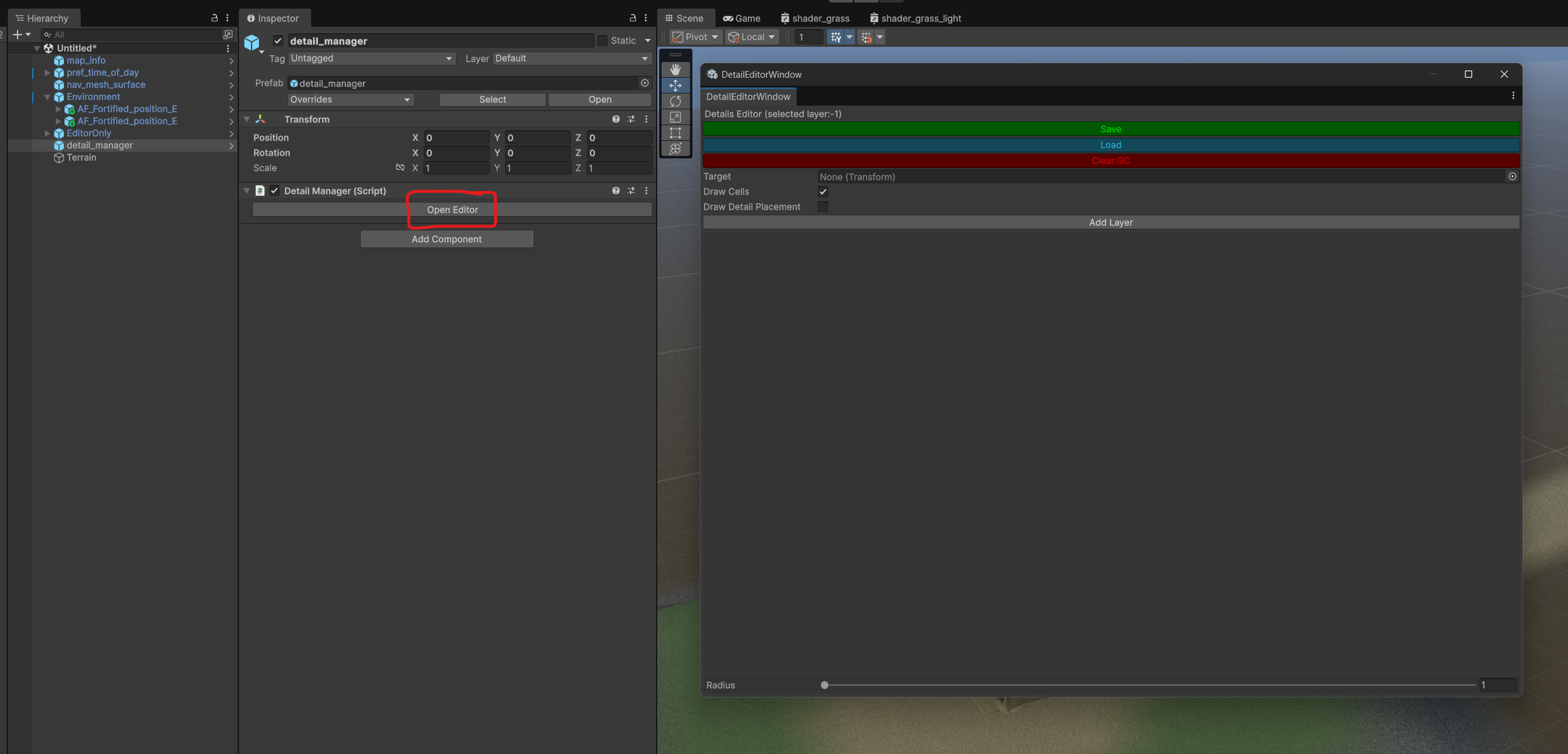Select the Hand tool in Scene toolbar
This screenshot has width=1568, height=754.
(675, 69)
